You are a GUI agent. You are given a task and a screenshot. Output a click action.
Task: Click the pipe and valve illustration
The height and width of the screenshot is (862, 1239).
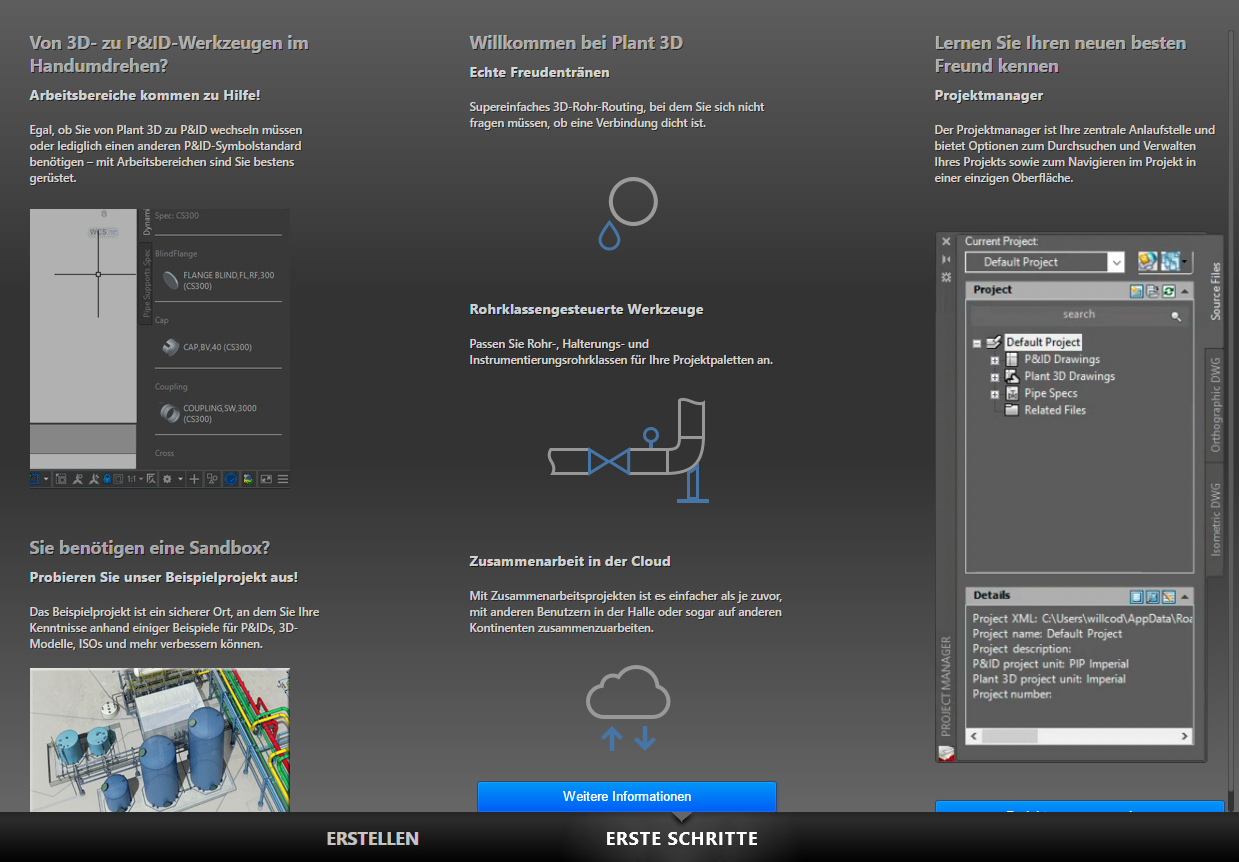pyautogui.click(x=627, y=449)
